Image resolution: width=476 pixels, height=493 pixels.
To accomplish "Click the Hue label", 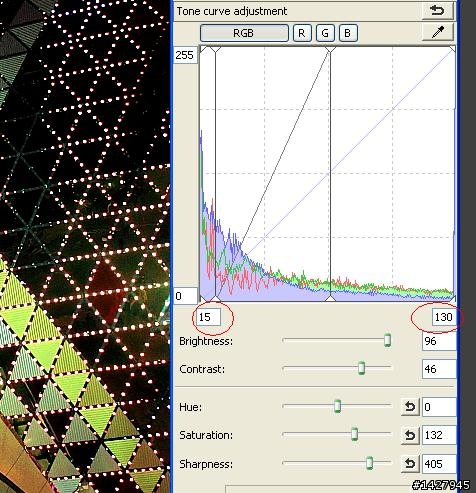I will (x=190, y=407).
